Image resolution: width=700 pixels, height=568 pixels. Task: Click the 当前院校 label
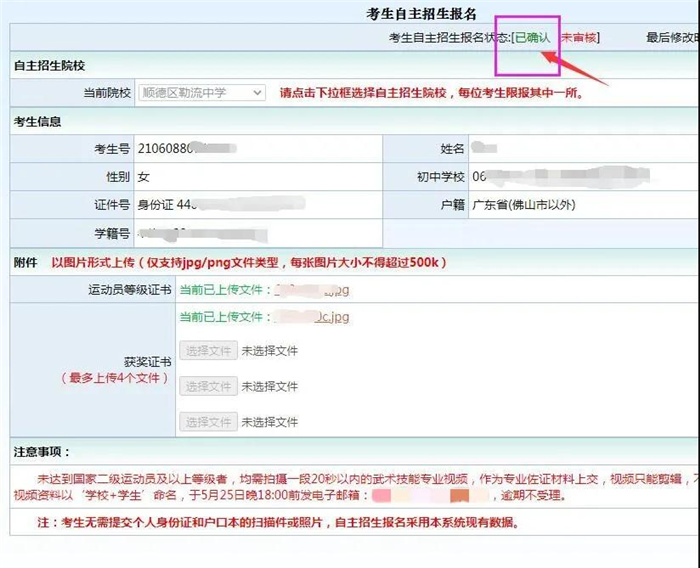click(107, 93)
